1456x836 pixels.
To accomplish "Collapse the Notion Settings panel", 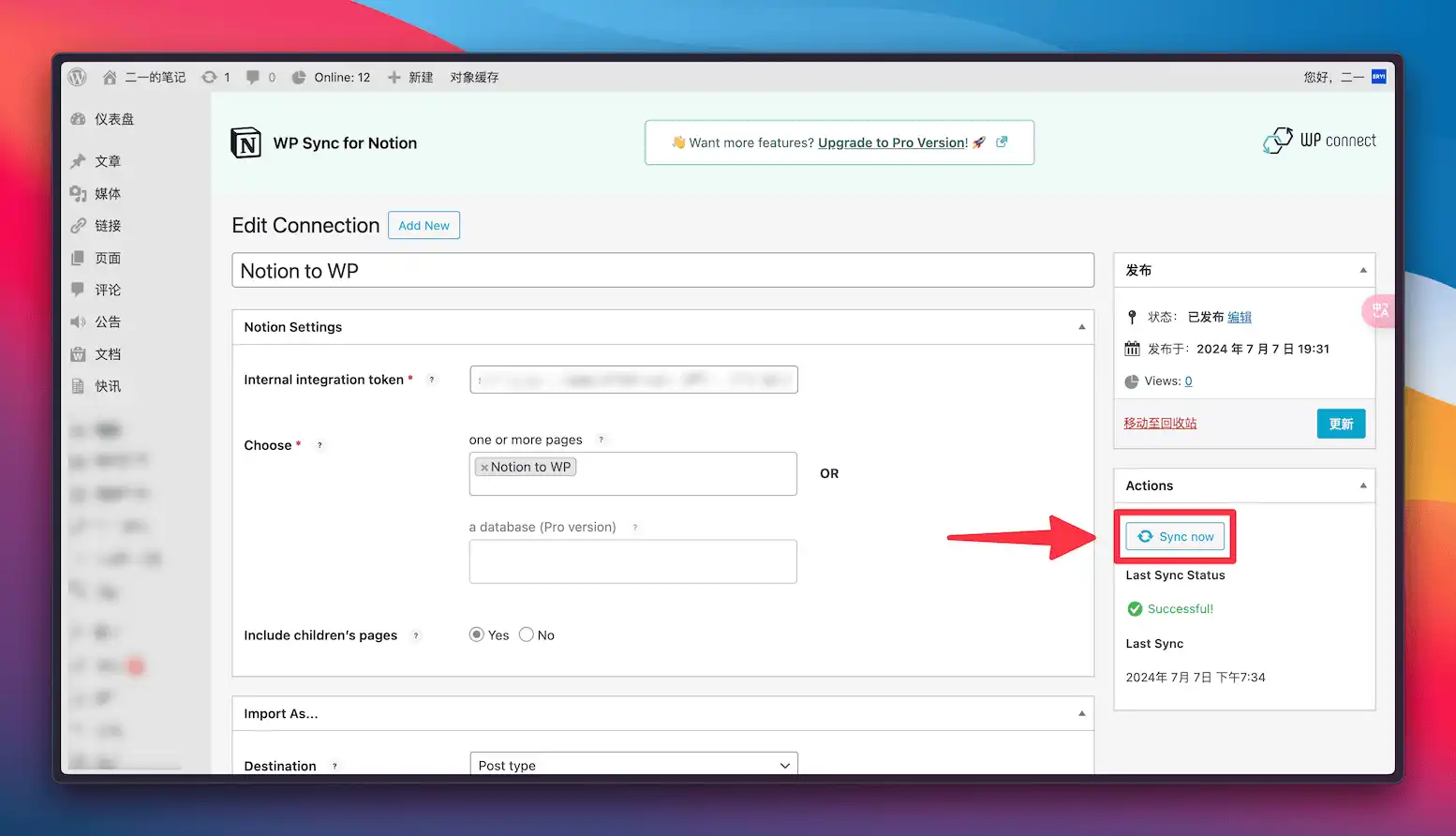I will click(1081, 327).
